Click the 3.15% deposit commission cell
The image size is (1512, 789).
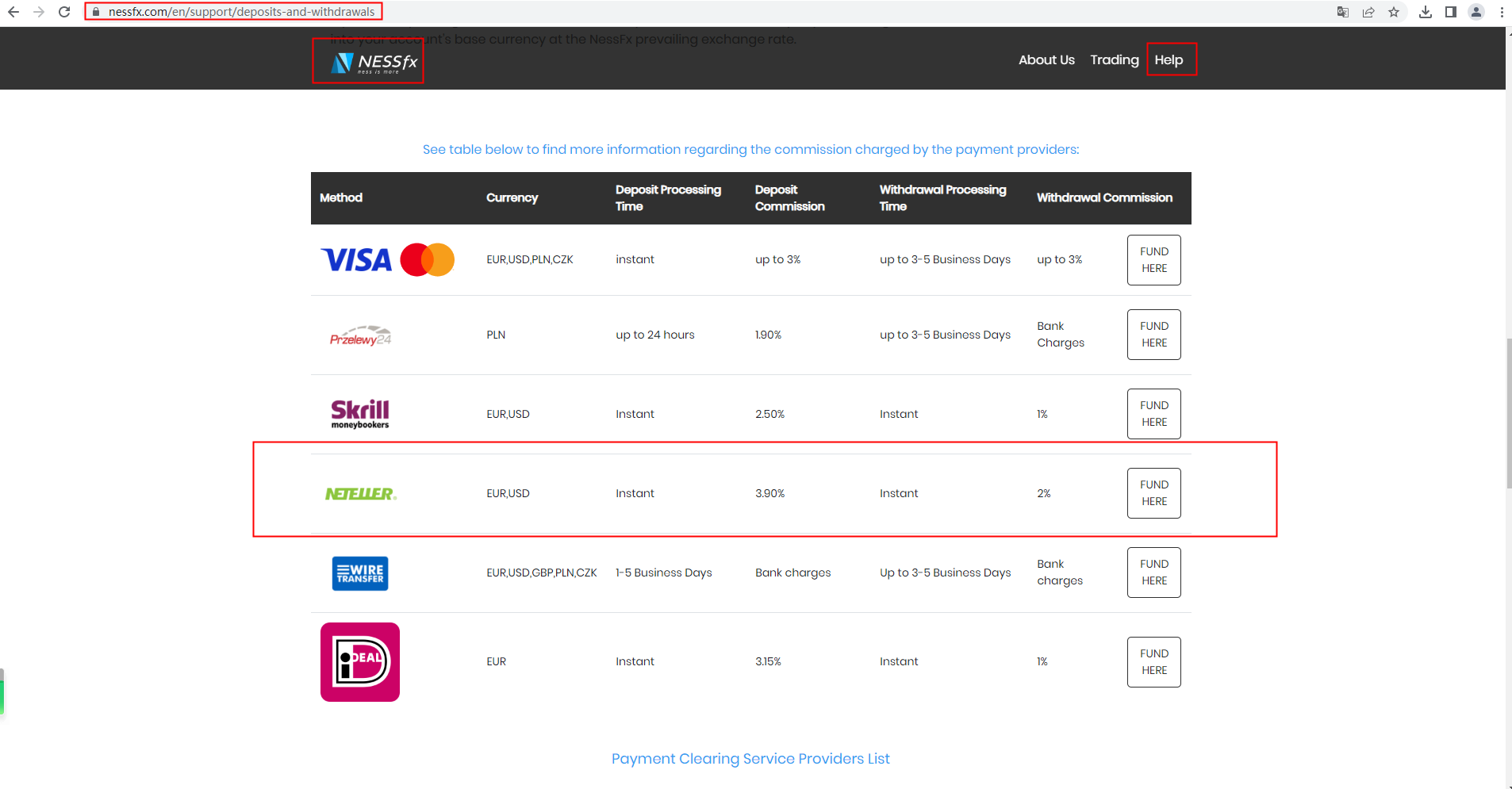768,661
